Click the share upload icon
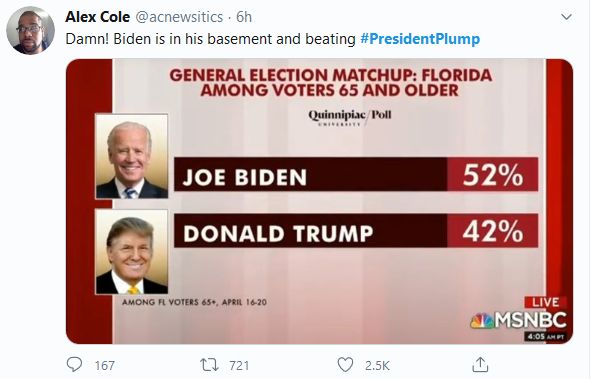Screen dimensions: 593x379 tap(480, 365)
